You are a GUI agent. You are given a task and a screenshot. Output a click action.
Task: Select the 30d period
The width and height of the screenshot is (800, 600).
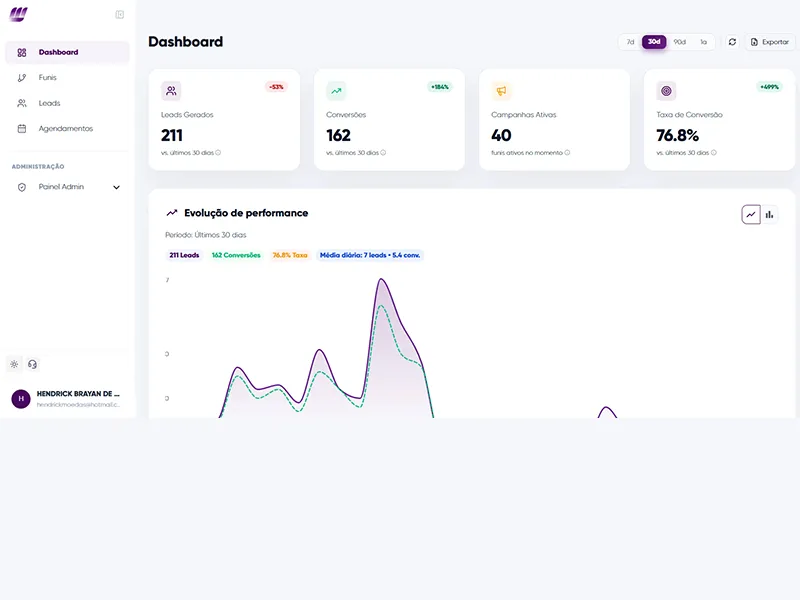654,42
